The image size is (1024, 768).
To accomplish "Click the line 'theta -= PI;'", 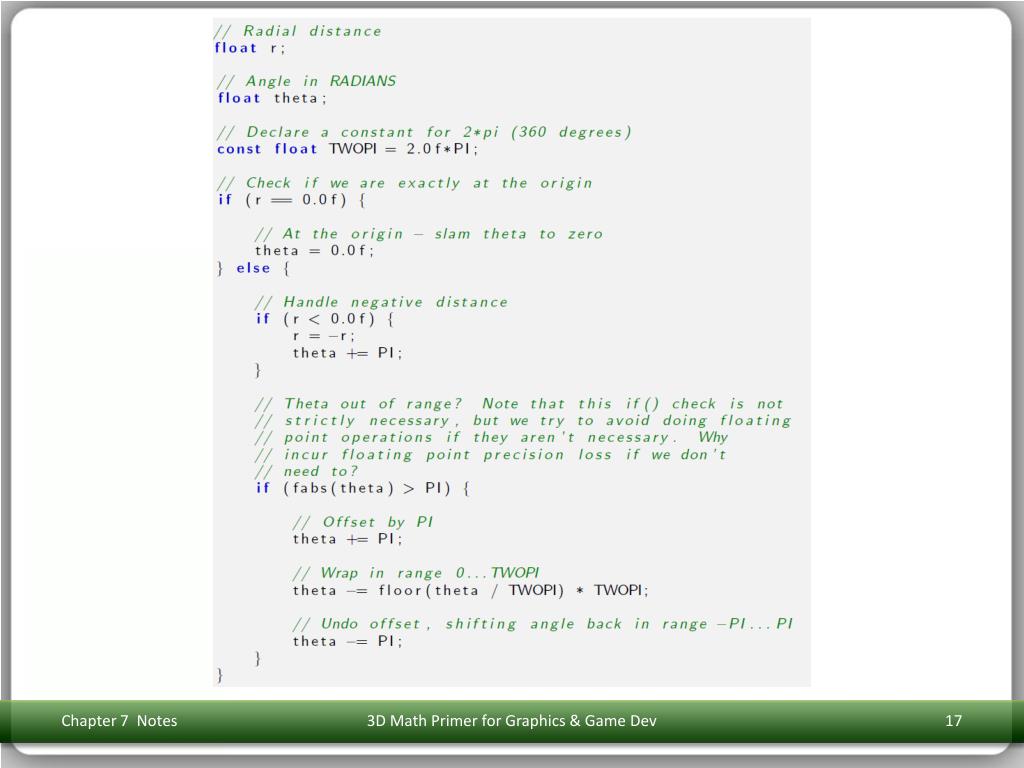I will pyautogui.click(x=347, y=641).
